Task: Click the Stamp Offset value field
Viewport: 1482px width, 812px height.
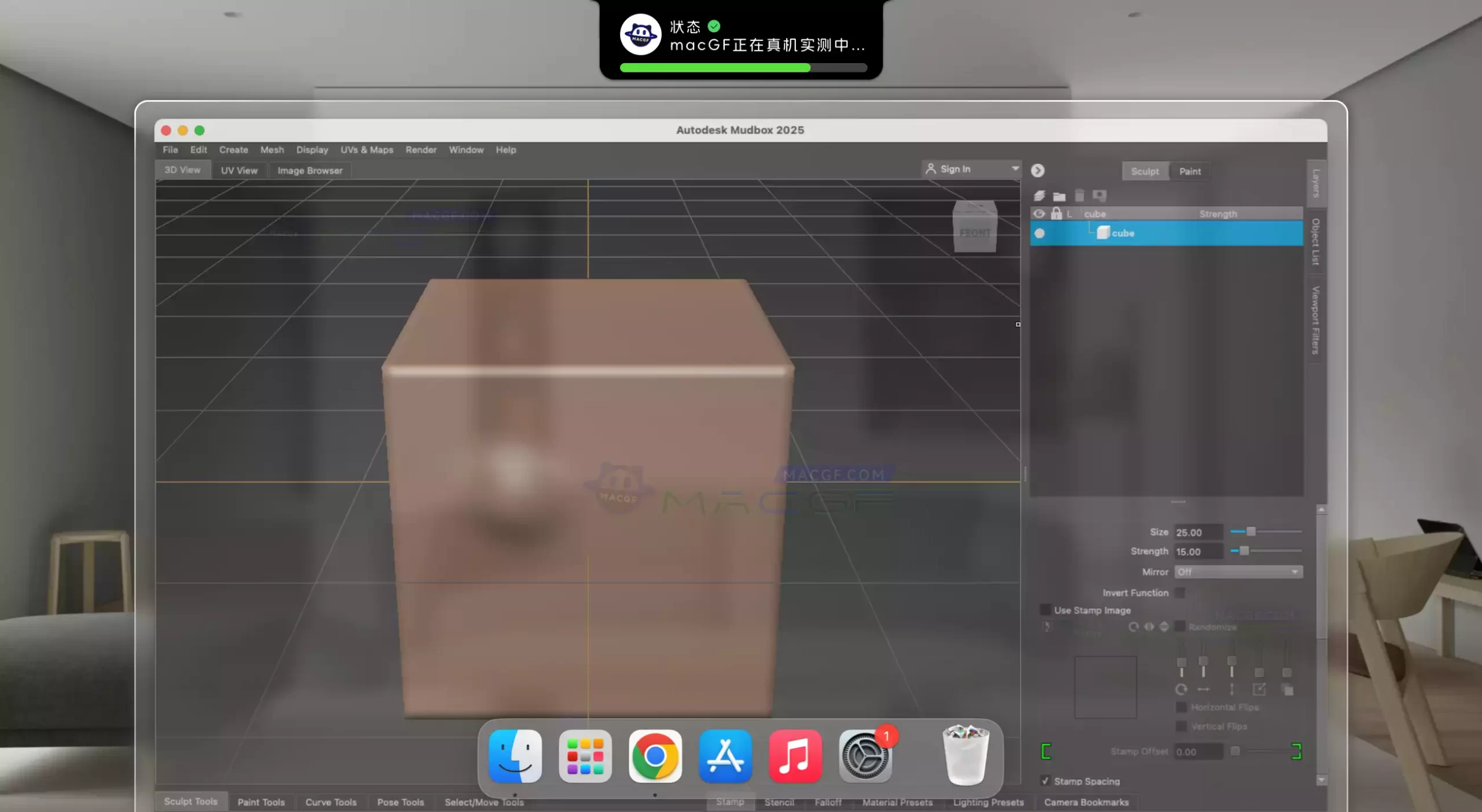Action: (x=1198, y=751)
